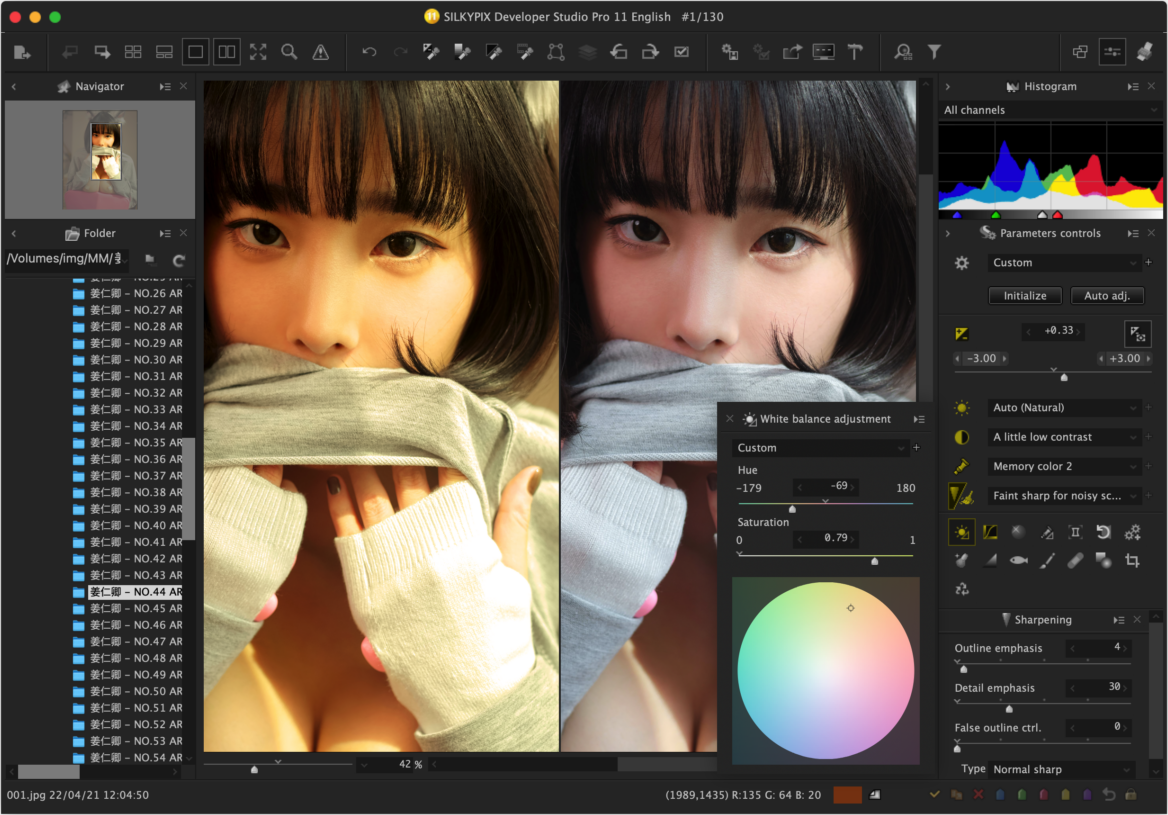The image size is (1168, 815).
Task: Add taste with plus next to WB Custom
Action: tap(916, 448)
